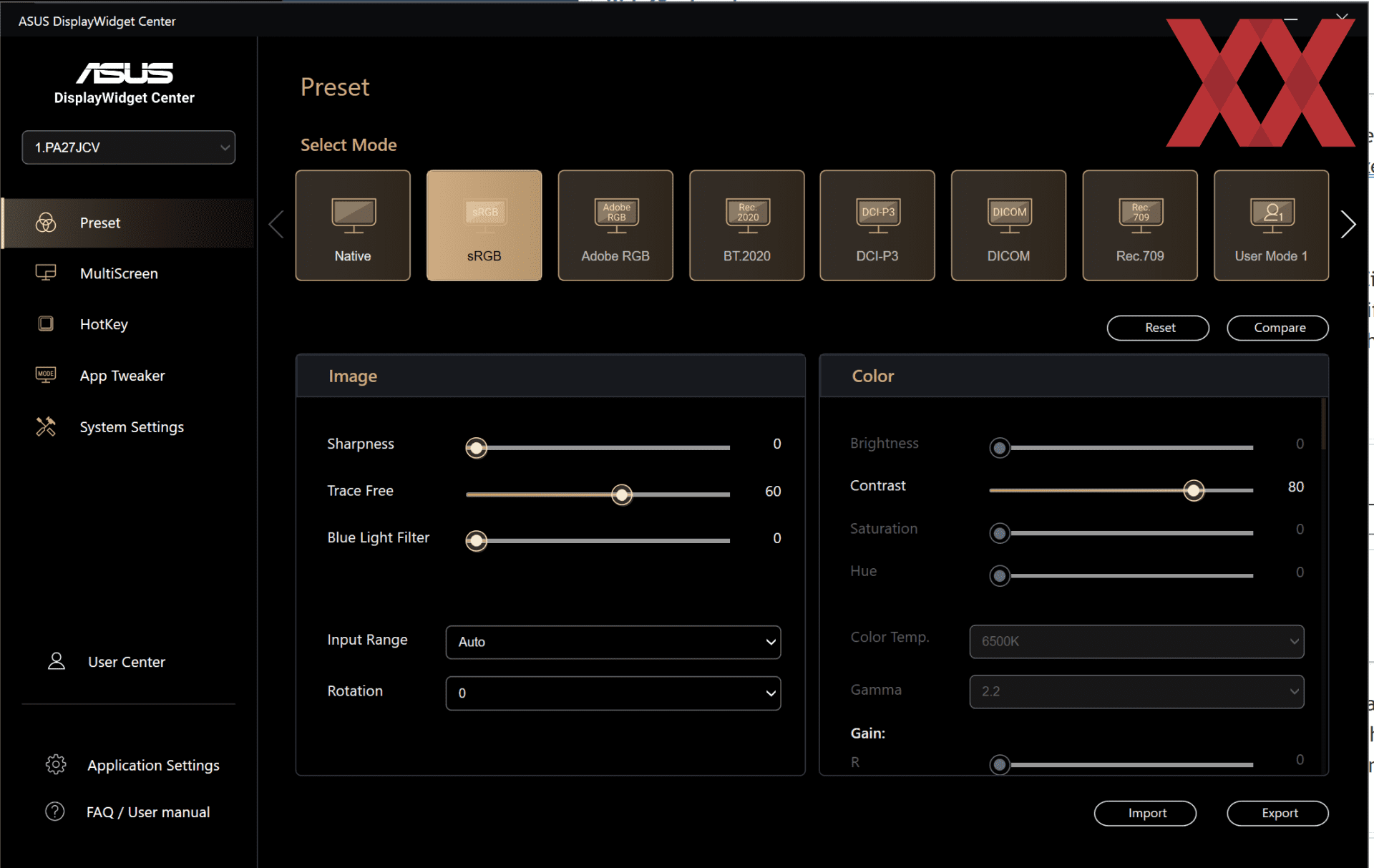Open the HotKey section
The height and width of the screenshot is (868, 1374).
pyautogui.click(x=104, y=324)
